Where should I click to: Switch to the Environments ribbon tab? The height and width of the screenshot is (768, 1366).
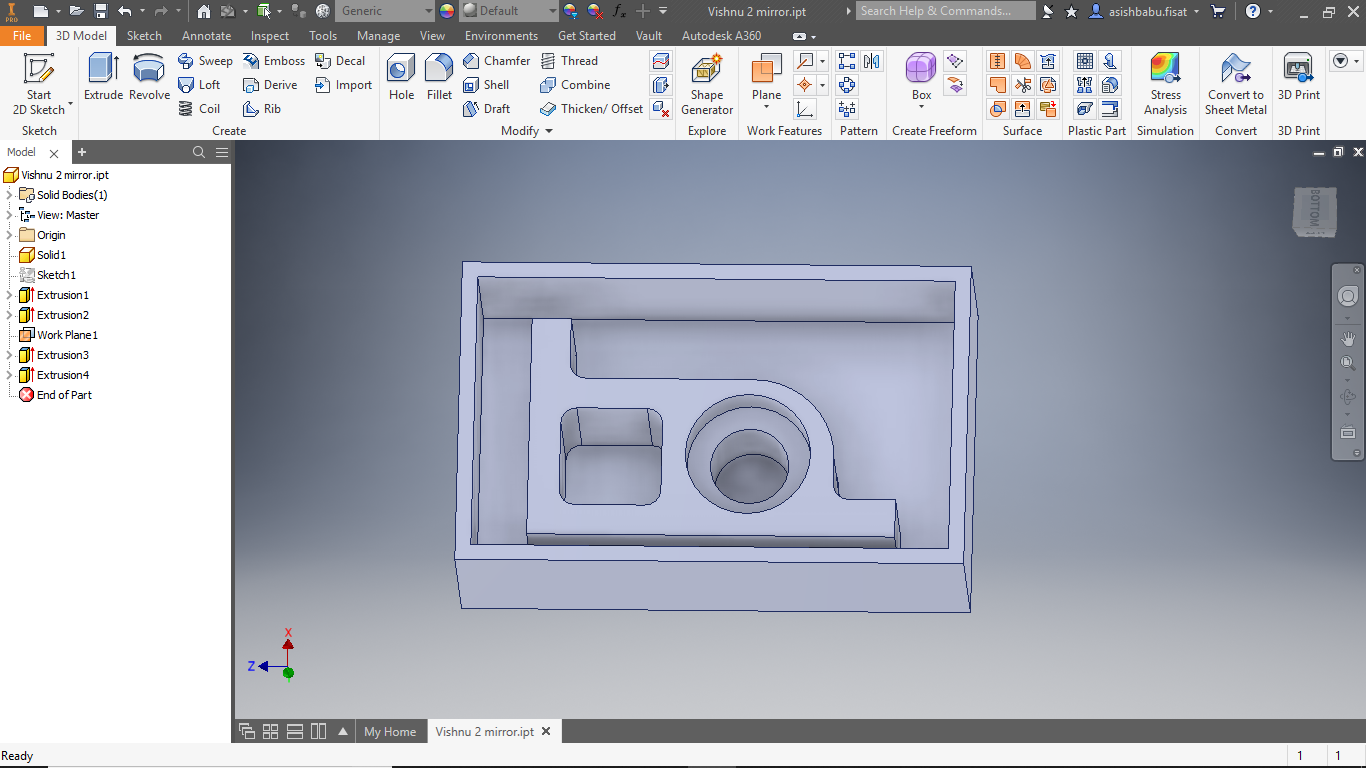point(501,36)
